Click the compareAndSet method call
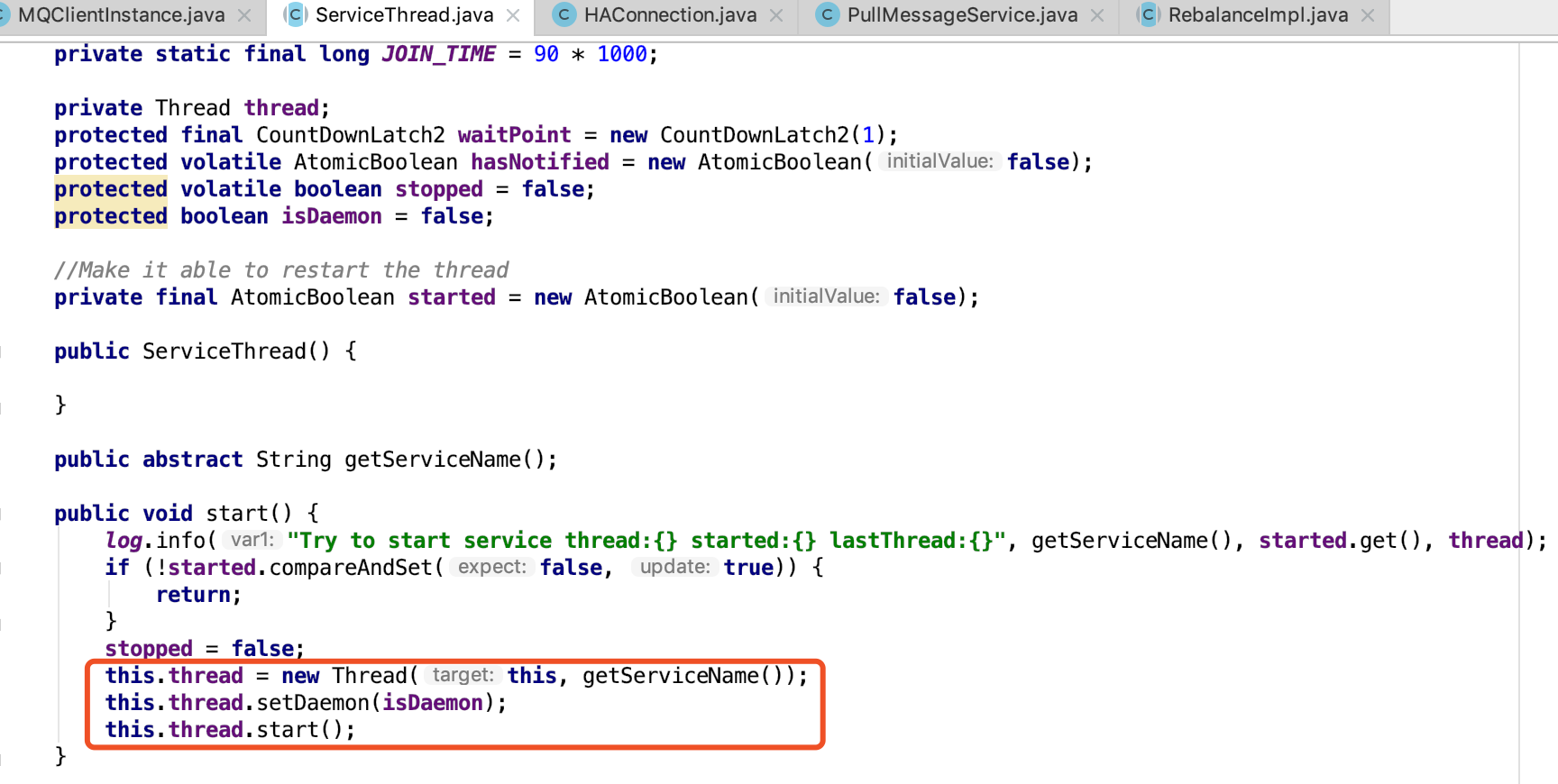Image resolution: width=1558 pixels, height=784 pixels. point(351,568)
